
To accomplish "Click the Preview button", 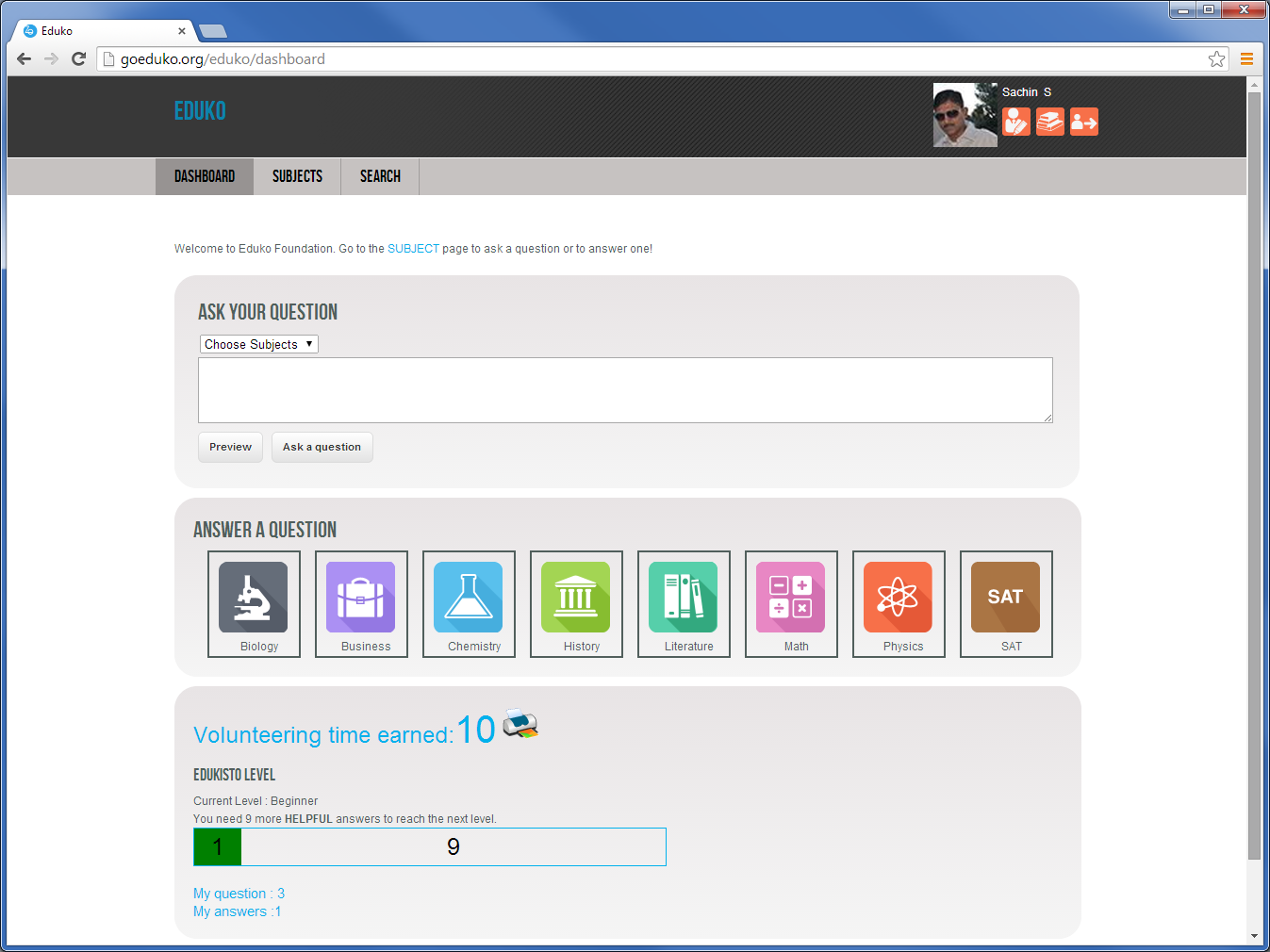I will point(230,447).
